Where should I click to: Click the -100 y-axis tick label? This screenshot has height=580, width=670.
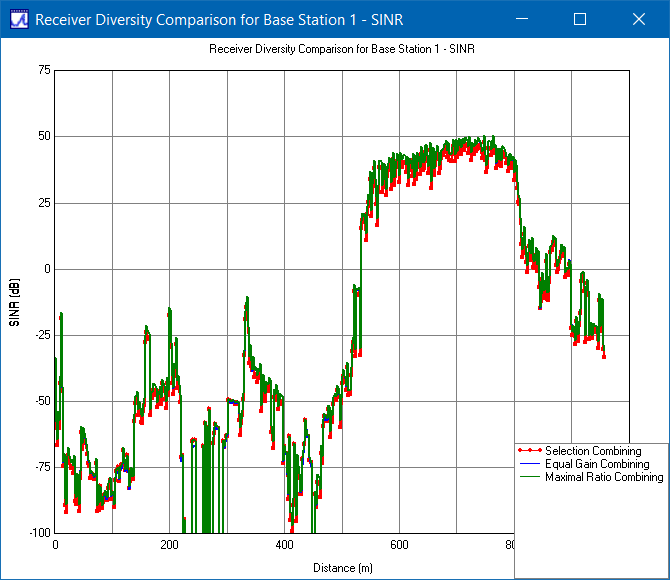point(40,533)
